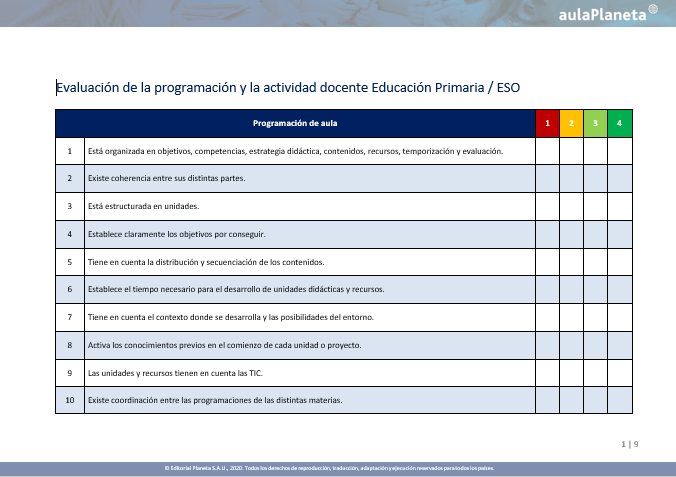Mark rating 1 cell for item 6
This screenshot has width=676, height=477.
click(547, 290)
